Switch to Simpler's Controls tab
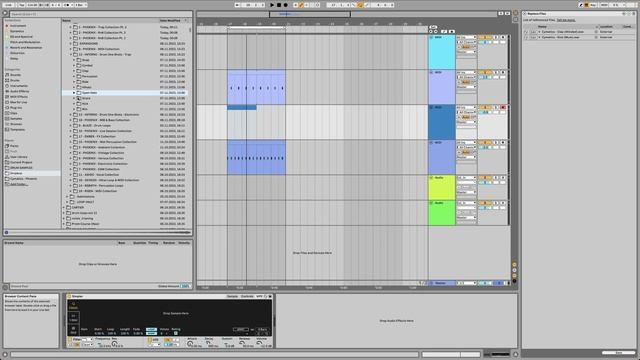This screenshot has width=640, height=360. click(x=247, y=296)
